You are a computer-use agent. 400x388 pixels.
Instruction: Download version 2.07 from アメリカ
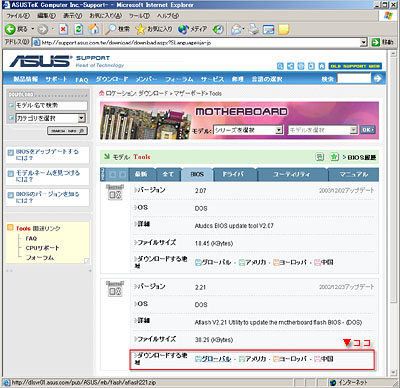(252, 262)
